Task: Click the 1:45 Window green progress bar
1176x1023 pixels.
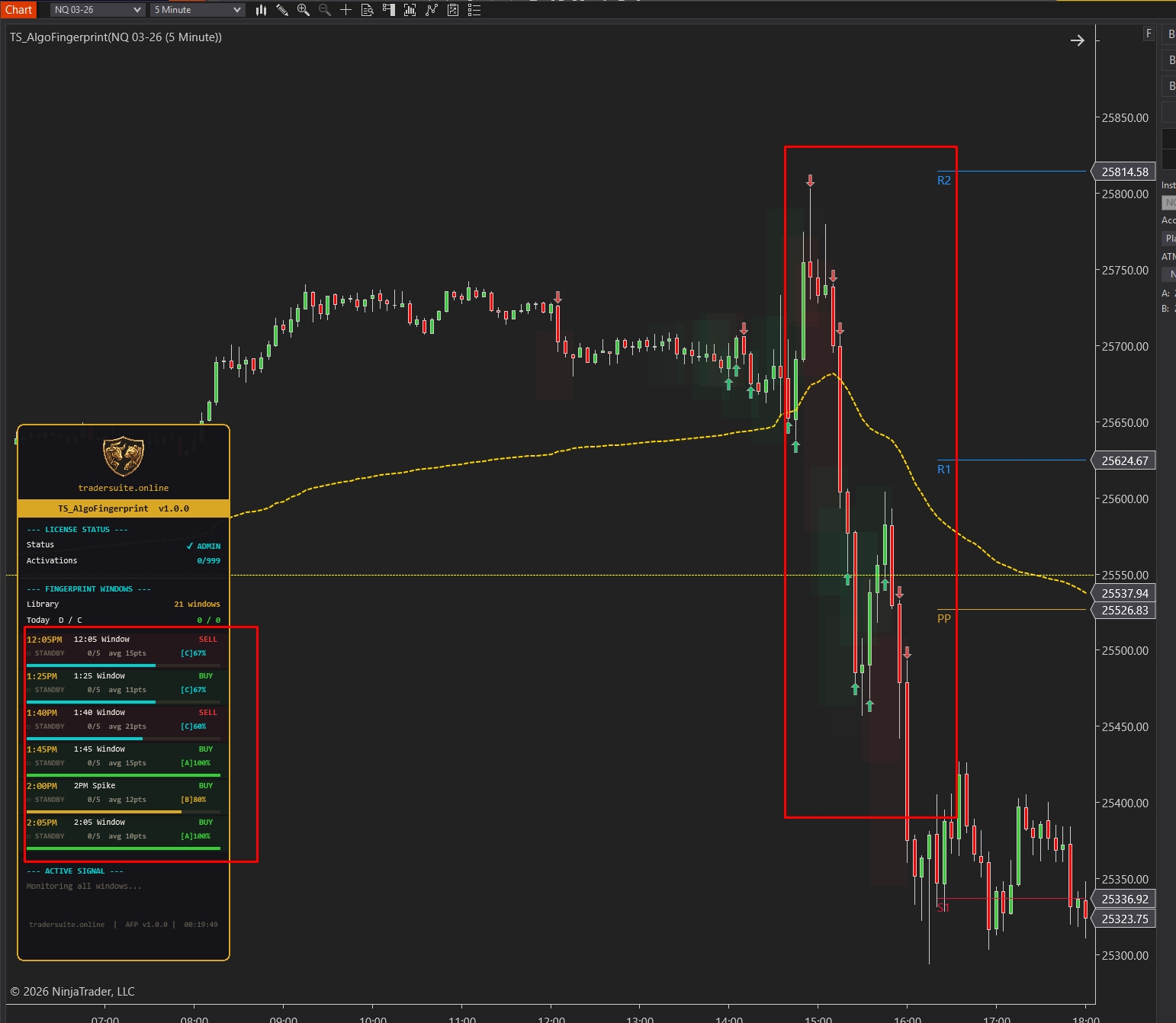Action: pyautogui.click(x=124, y=774)
